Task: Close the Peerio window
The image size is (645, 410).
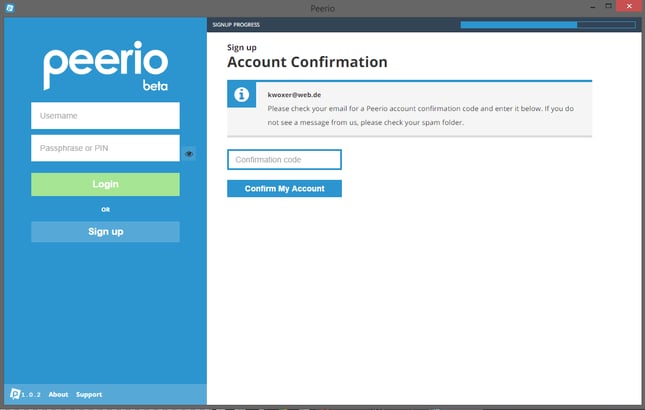Action: point(629,6)
